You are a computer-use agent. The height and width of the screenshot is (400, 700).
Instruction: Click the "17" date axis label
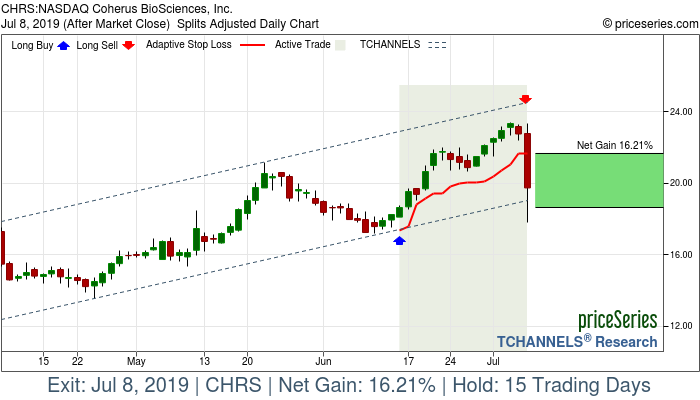pos(408,361)
